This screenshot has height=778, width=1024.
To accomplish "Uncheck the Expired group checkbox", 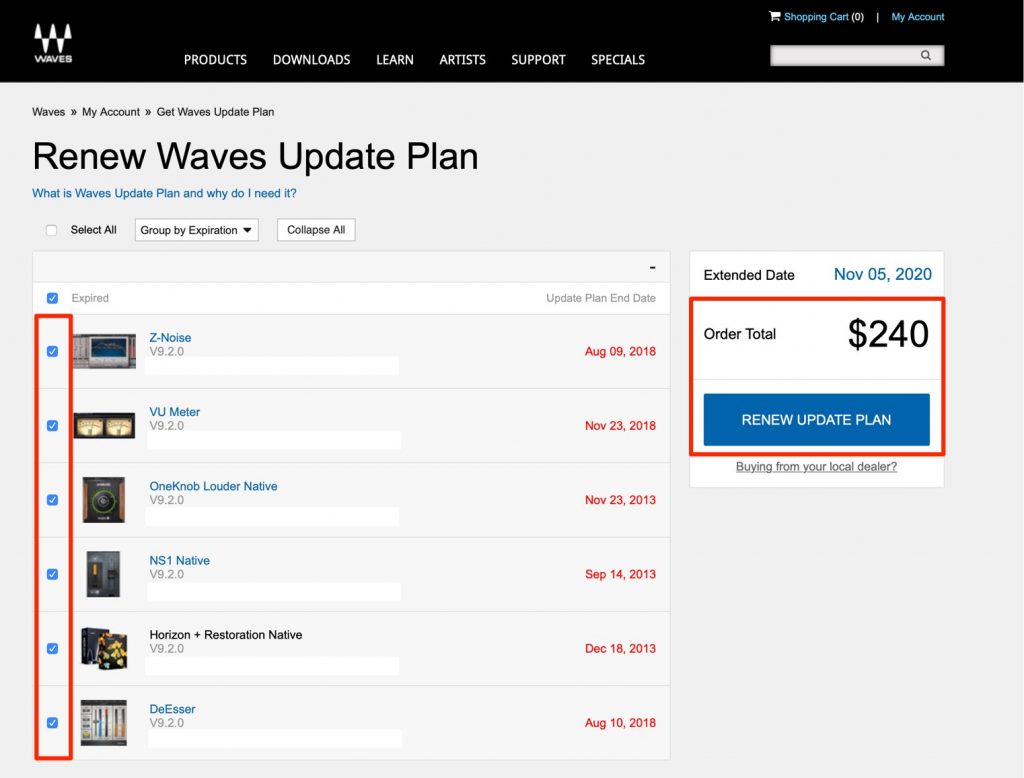I will [52, 298].
